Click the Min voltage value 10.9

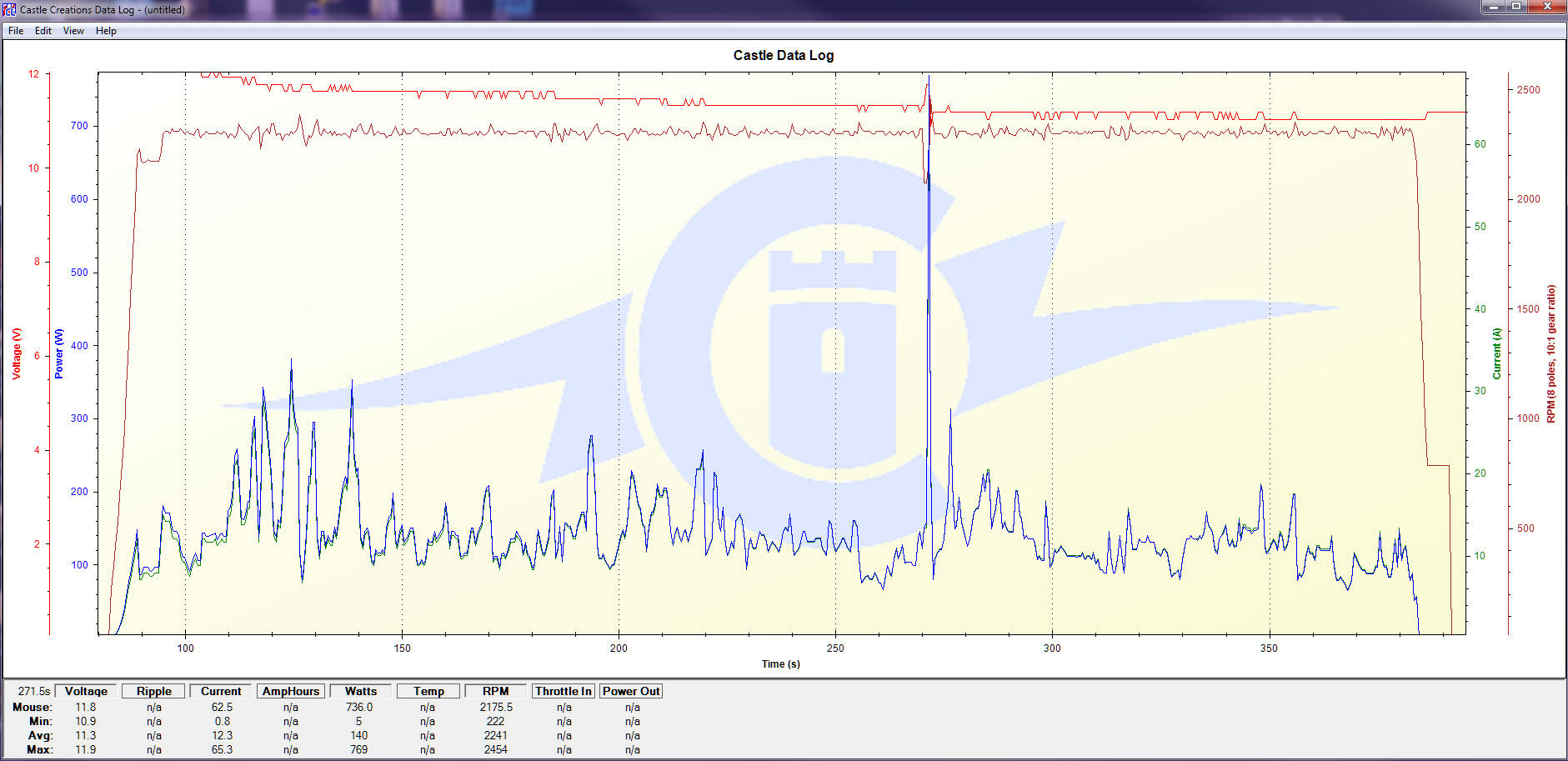[x=86, y=721]
